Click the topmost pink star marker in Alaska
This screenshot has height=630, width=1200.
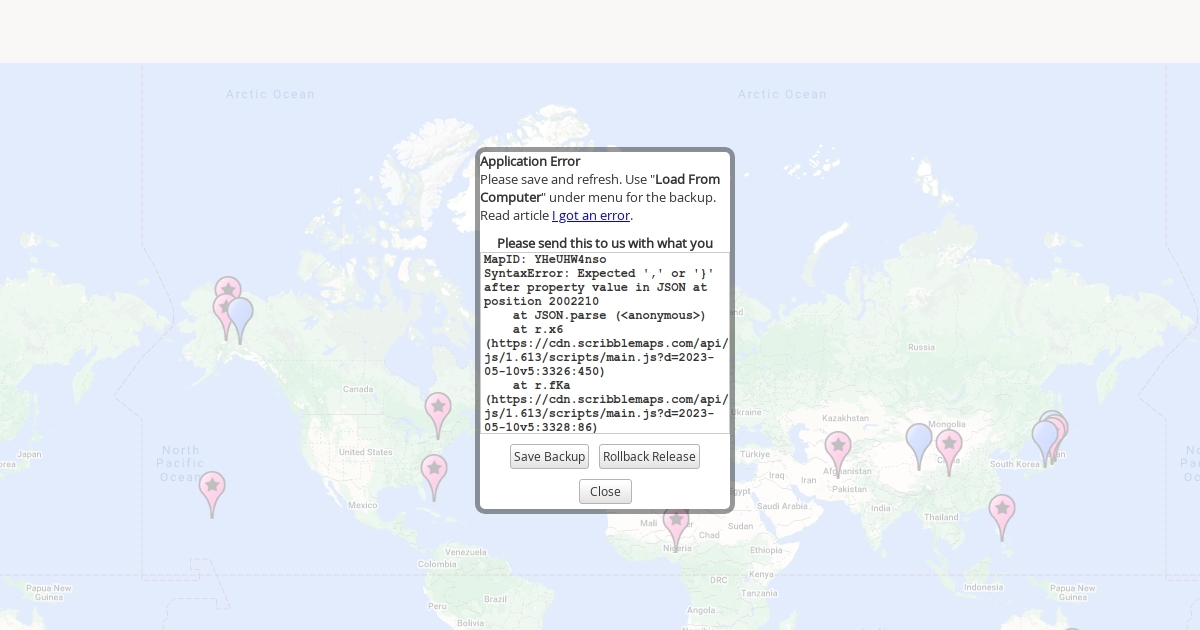pyautogui.click(x=228, y=289)
